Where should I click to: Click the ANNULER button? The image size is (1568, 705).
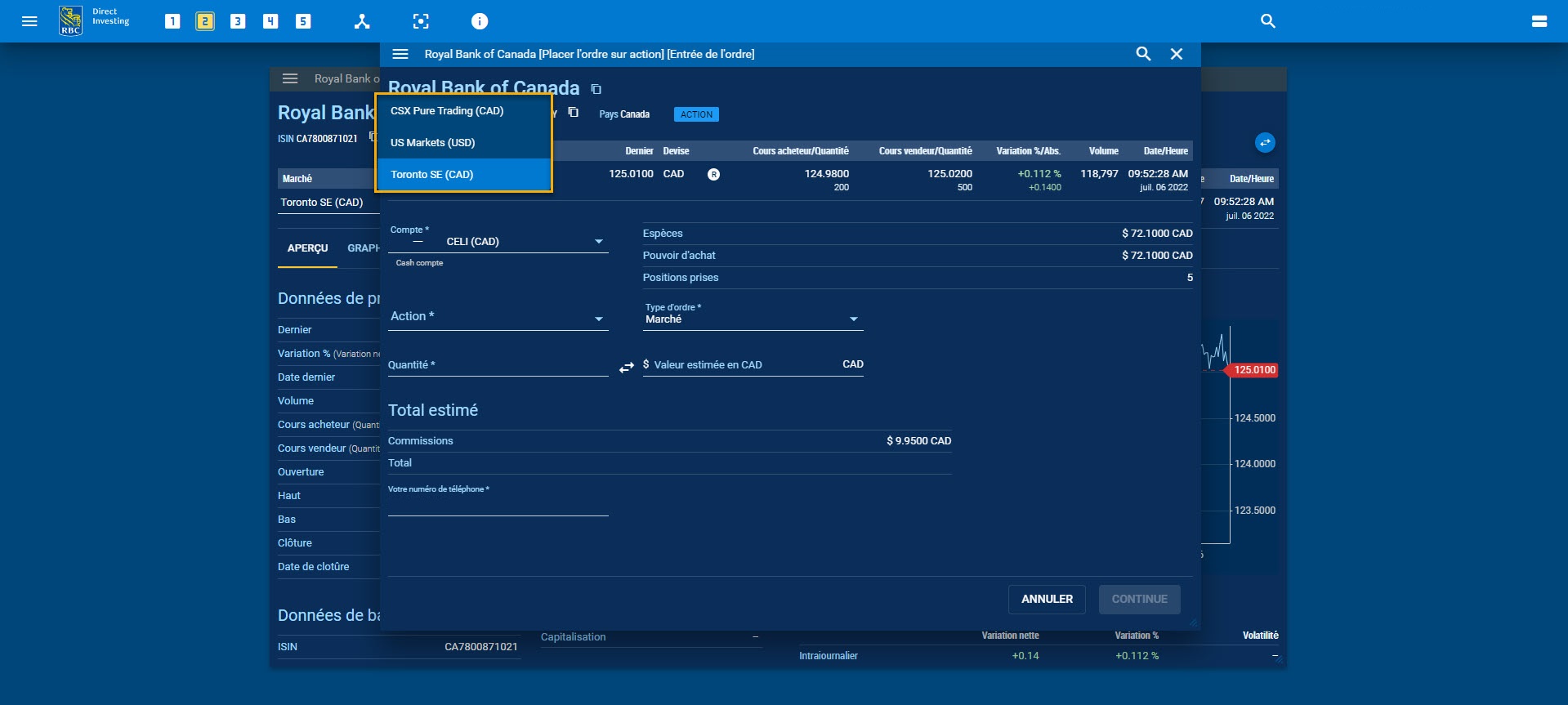(1047, 599)
